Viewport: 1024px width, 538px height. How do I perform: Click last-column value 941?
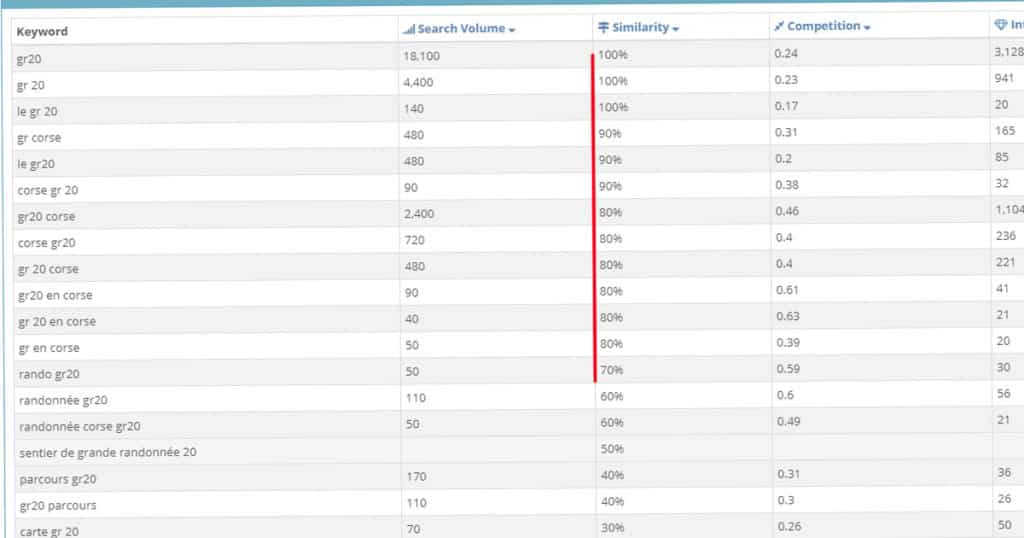[1004, 78]
